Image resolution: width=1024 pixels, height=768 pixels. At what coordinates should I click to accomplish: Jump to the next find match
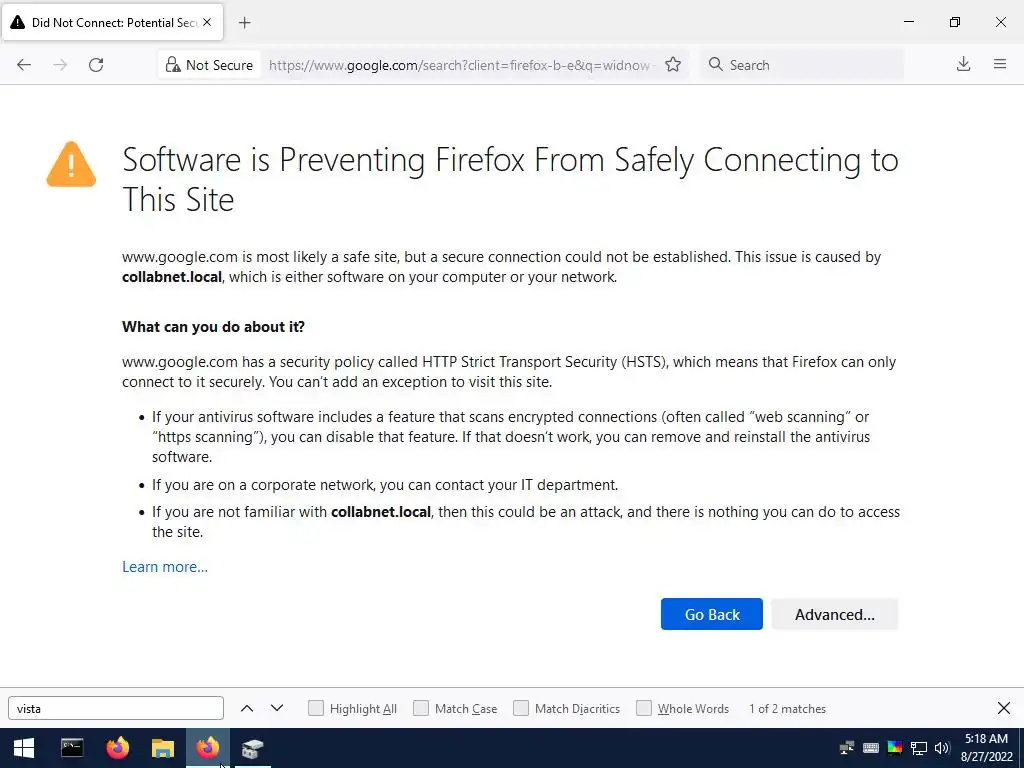[x=277, y=708]
